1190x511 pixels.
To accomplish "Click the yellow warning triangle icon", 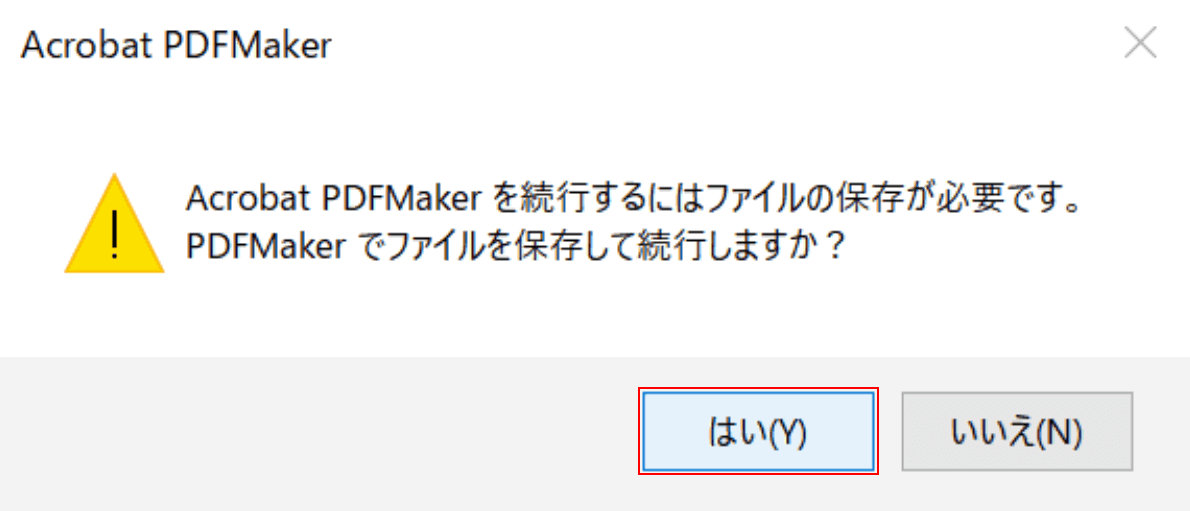I will (115, 223).
